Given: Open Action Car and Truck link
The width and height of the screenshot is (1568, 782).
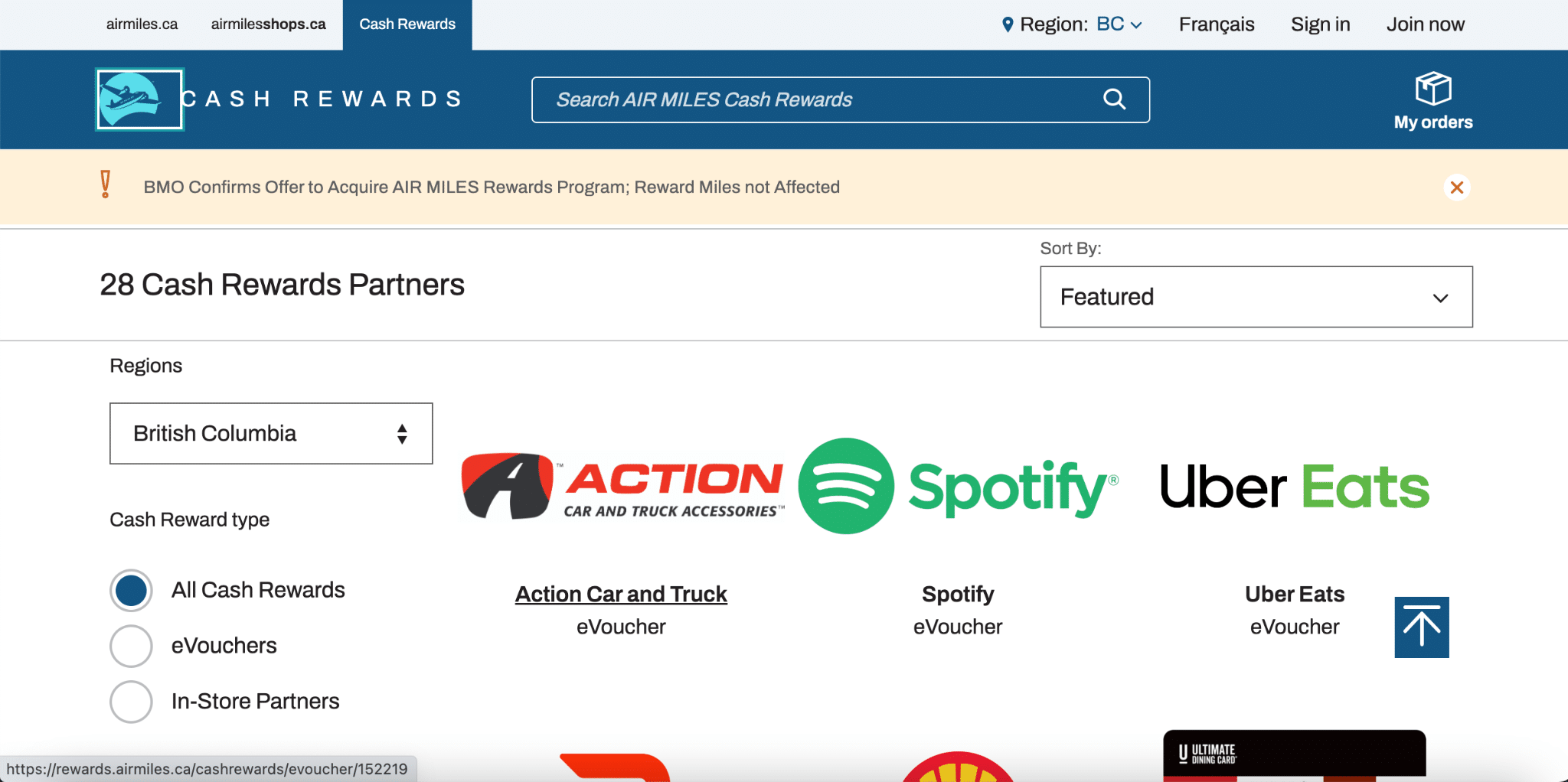Looking at the screenshot, I should point(621,594).
